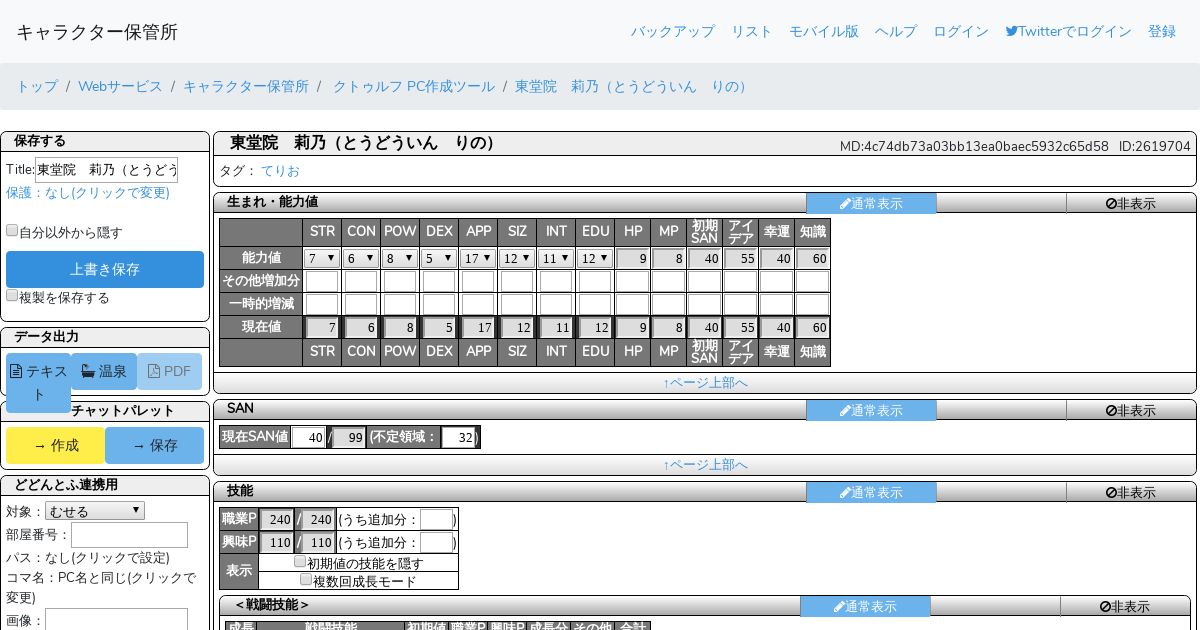Click 非表示 in 生まれ・能力値 section

(1131, 203)
